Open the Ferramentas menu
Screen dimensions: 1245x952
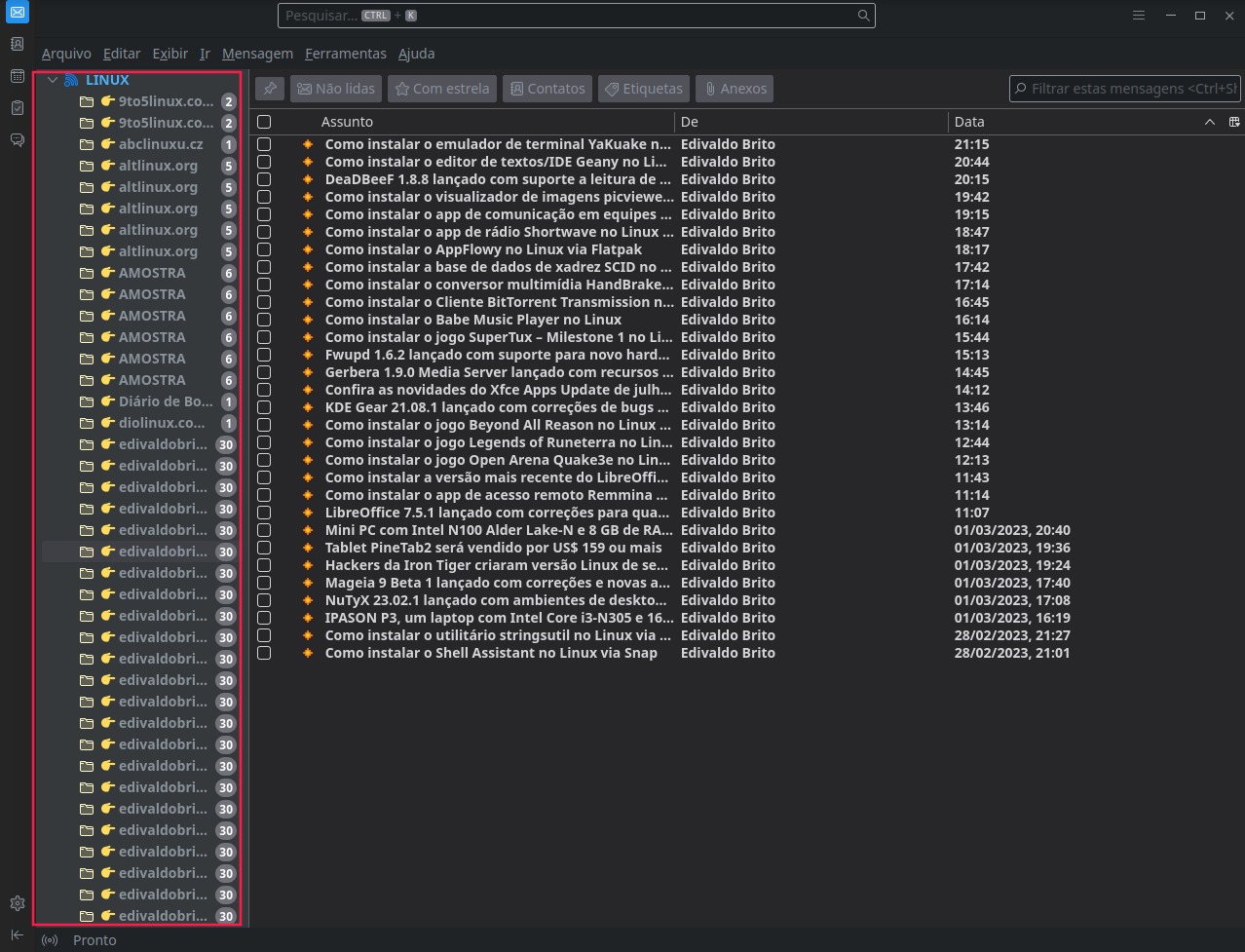click(x=345, y=54)
